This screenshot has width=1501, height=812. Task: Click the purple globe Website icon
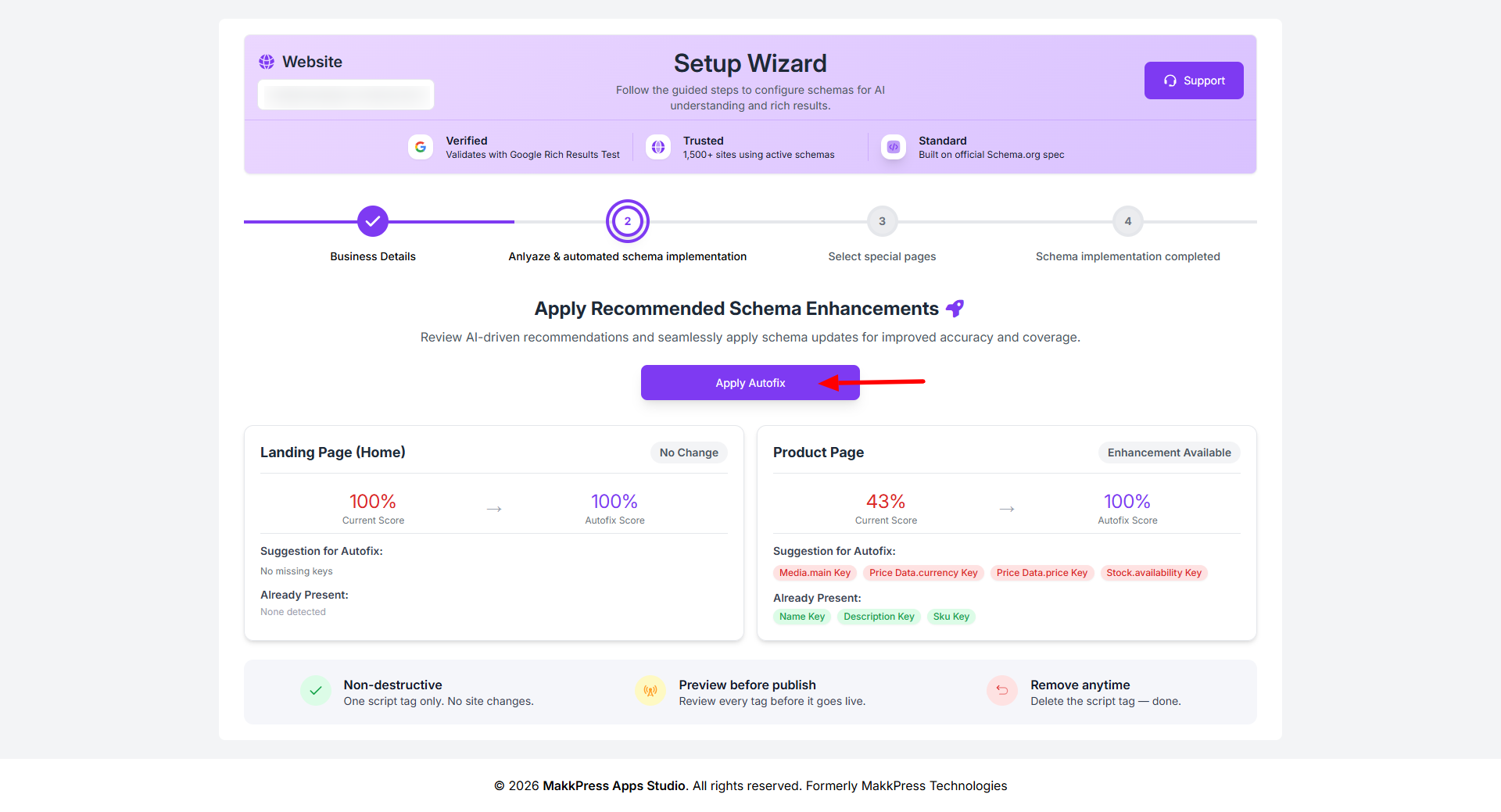(267, 62)
